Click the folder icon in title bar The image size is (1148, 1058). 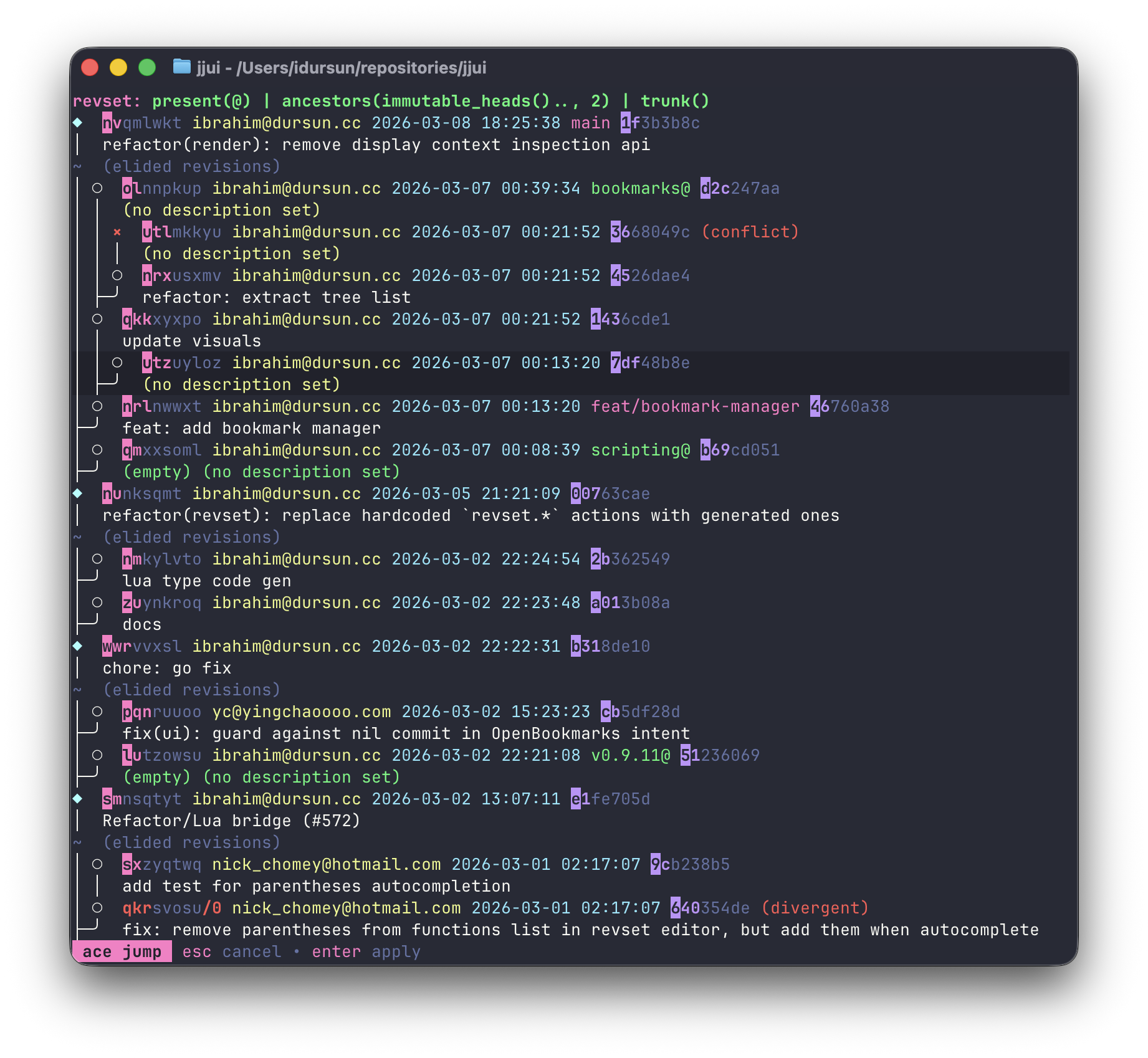(181, 67)
